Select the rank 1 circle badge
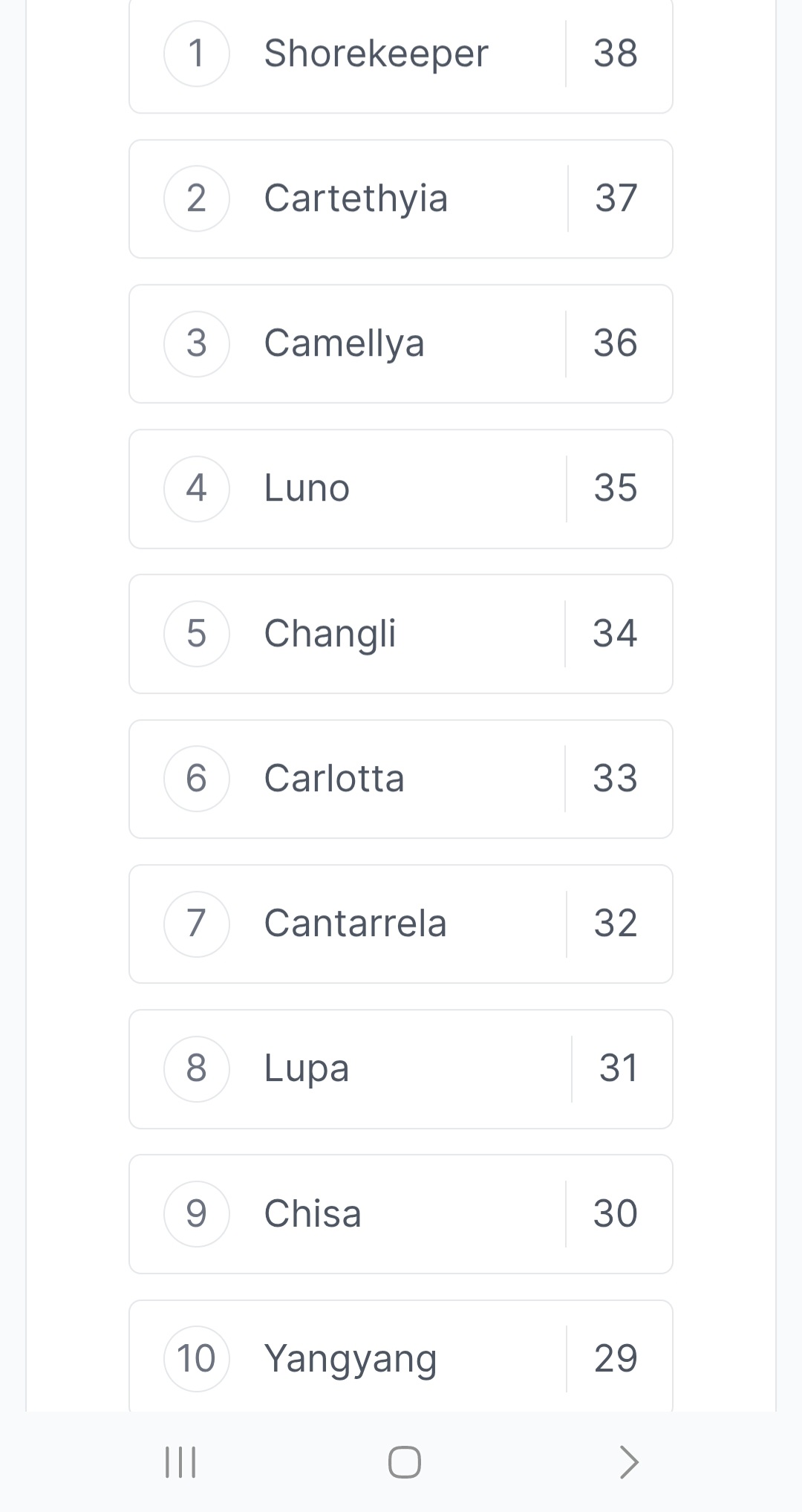This screenshot has width=802, height=1512. (197, 53)
